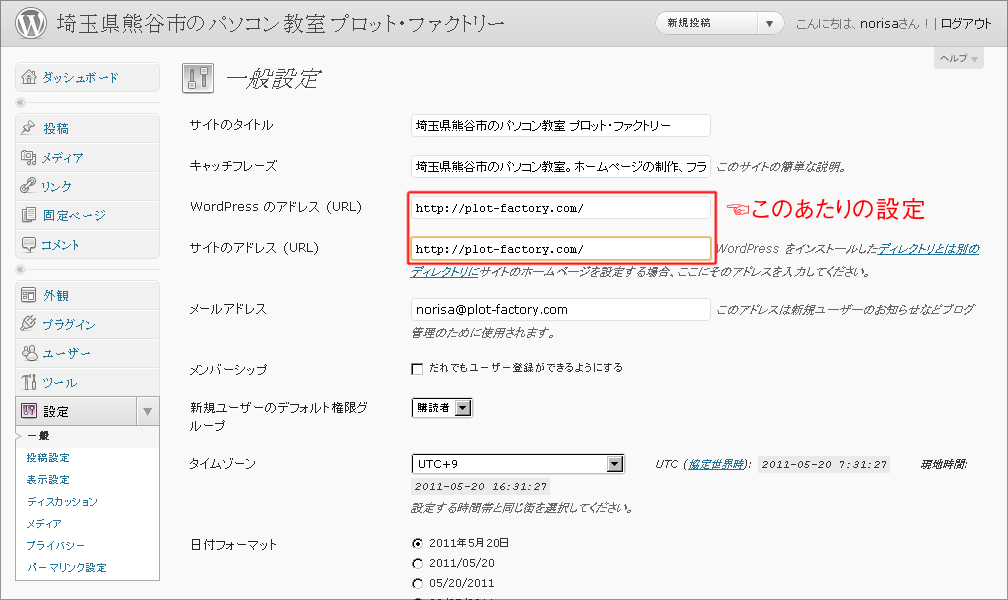The height and width of the screenshot is (600, 1008).
Task: Open the ヘルプ help tab
Action: click(958, 59)
